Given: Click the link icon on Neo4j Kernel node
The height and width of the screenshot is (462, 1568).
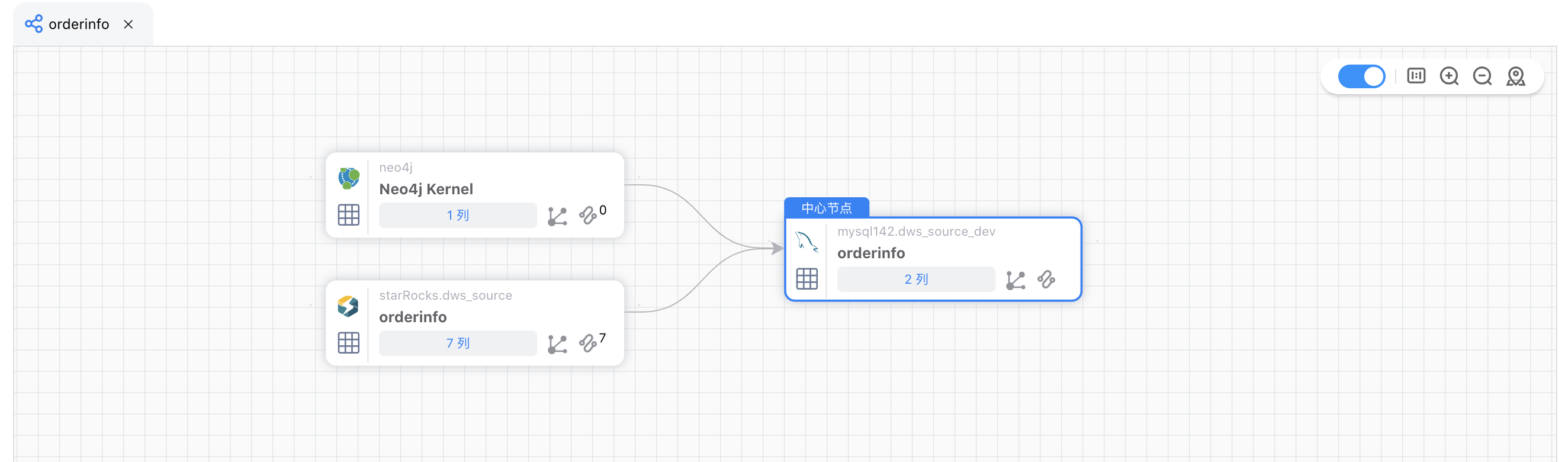Looking at the screenshot, I should [587, 216].
